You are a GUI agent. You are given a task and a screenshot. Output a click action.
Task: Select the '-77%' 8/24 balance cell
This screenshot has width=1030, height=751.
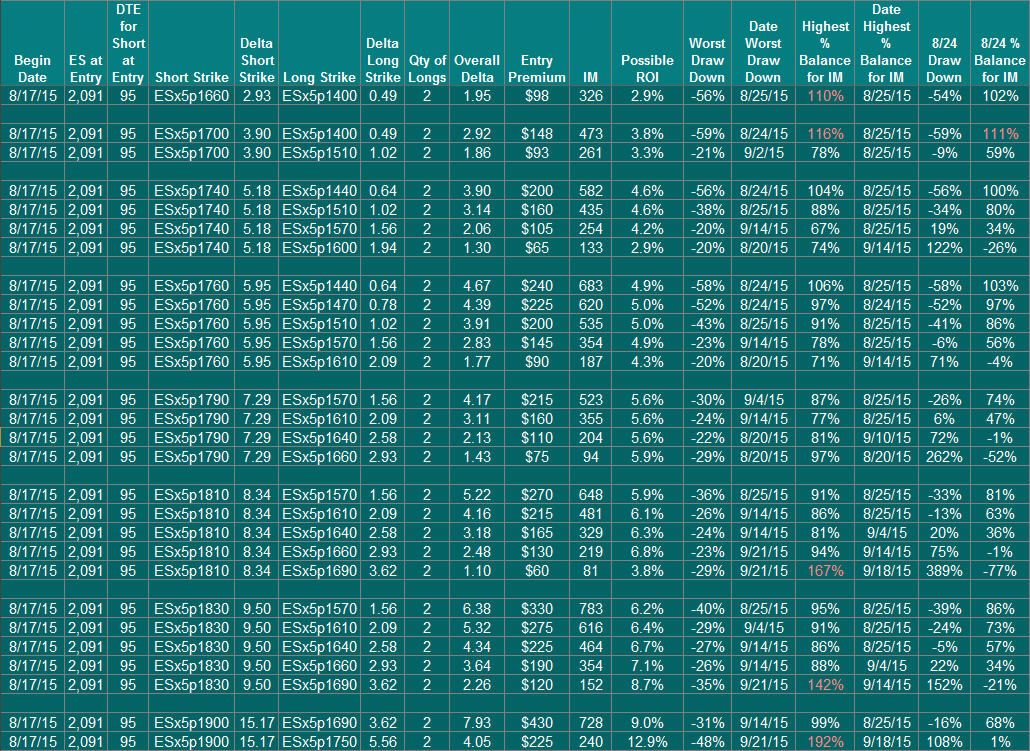point(1000,571)
